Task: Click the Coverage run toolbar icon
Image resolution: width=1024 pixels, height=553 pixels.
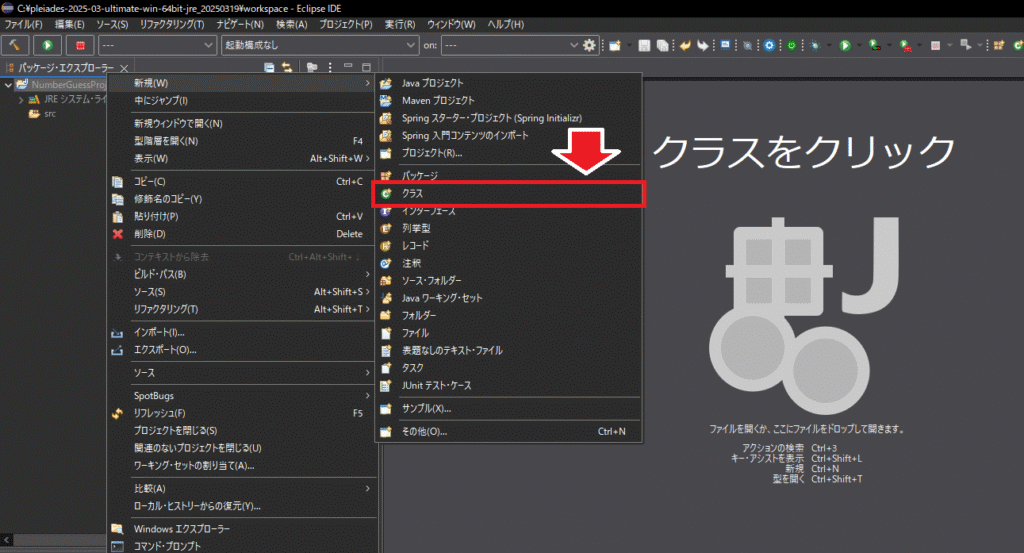Action: click(875, 45)
